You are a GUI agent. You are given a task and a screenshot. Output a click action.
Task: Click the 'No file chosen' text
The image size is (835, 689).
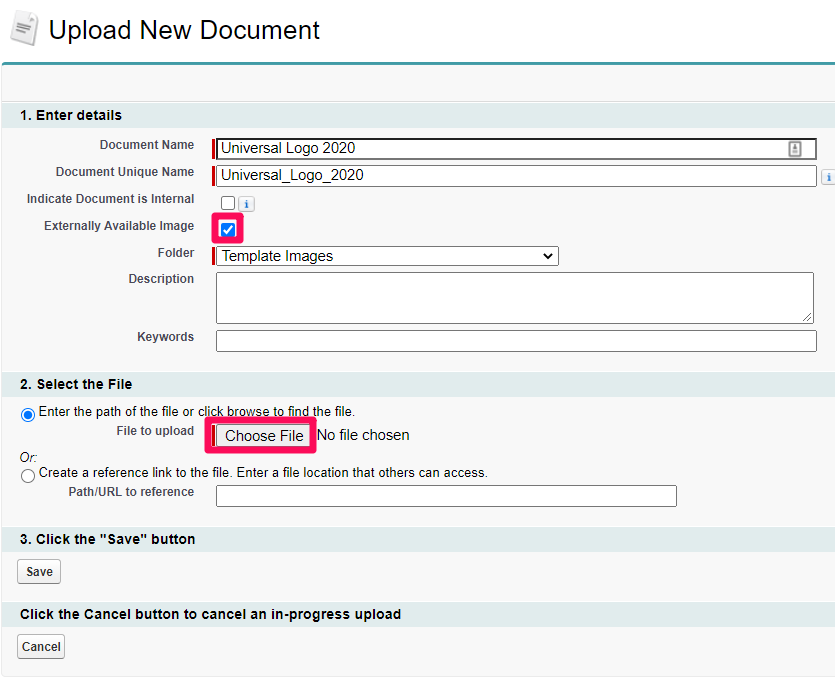363,435
